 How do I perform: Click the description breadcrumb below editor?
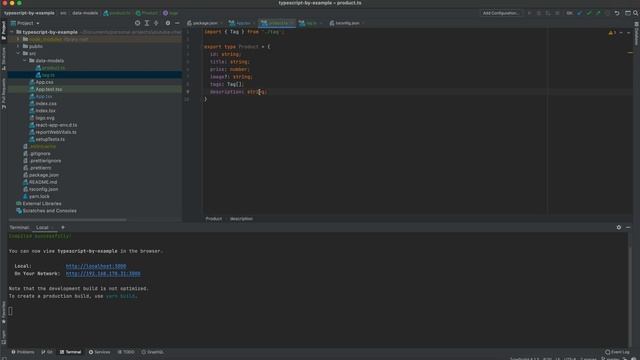(241, 219)
